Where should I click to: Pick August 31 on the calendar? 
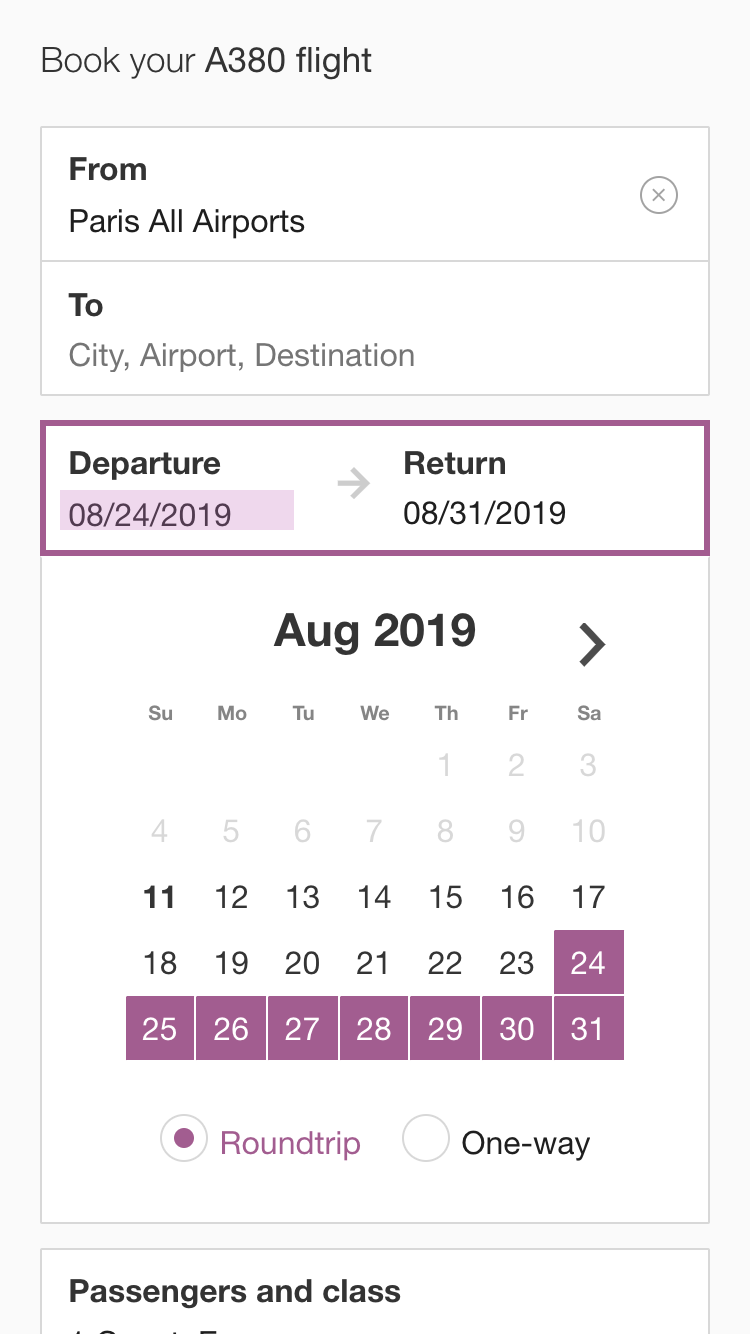click(x=588, y=1028)
